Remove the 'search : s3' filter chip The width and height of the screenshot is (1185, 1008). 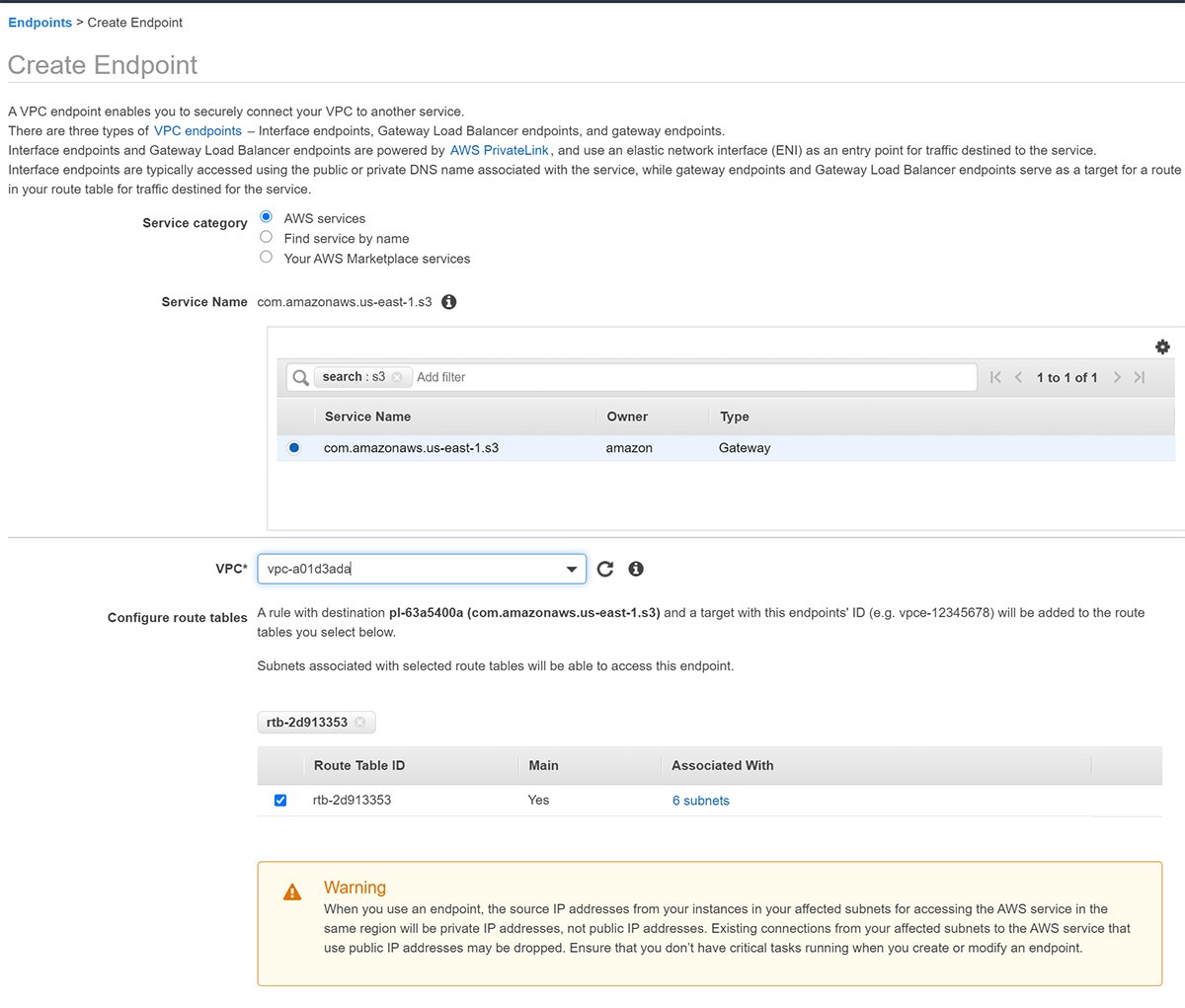(x=397, y=377)
